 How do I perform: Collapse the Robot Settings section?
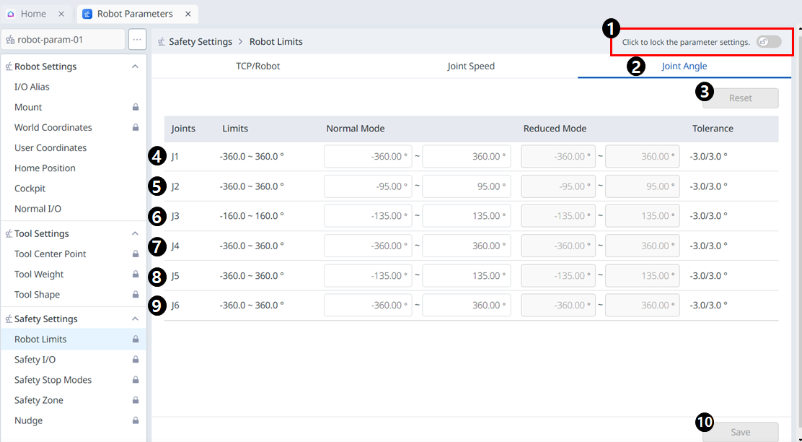click(135, 67)
